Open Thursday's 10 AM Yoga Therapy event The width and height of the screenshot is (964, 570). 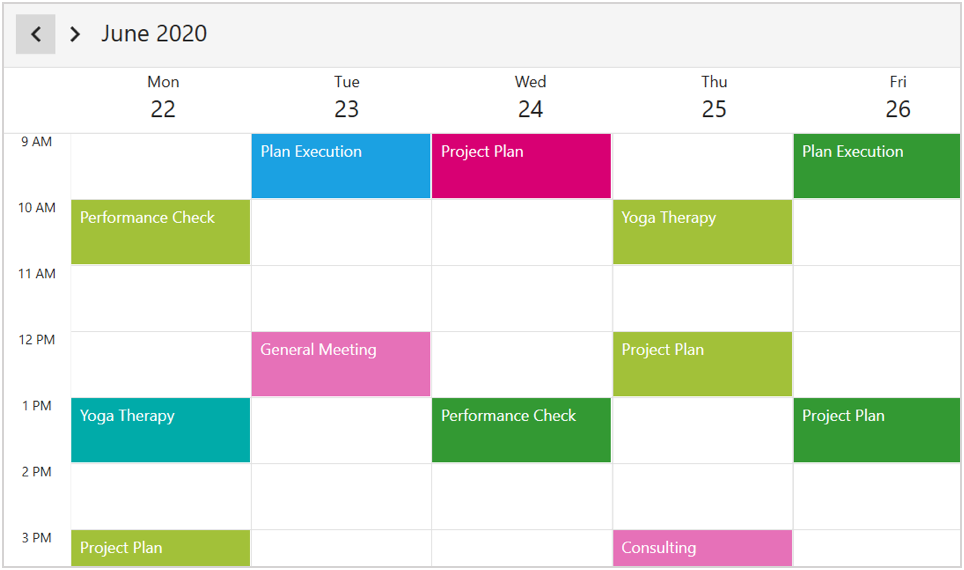tap(702, 232)
